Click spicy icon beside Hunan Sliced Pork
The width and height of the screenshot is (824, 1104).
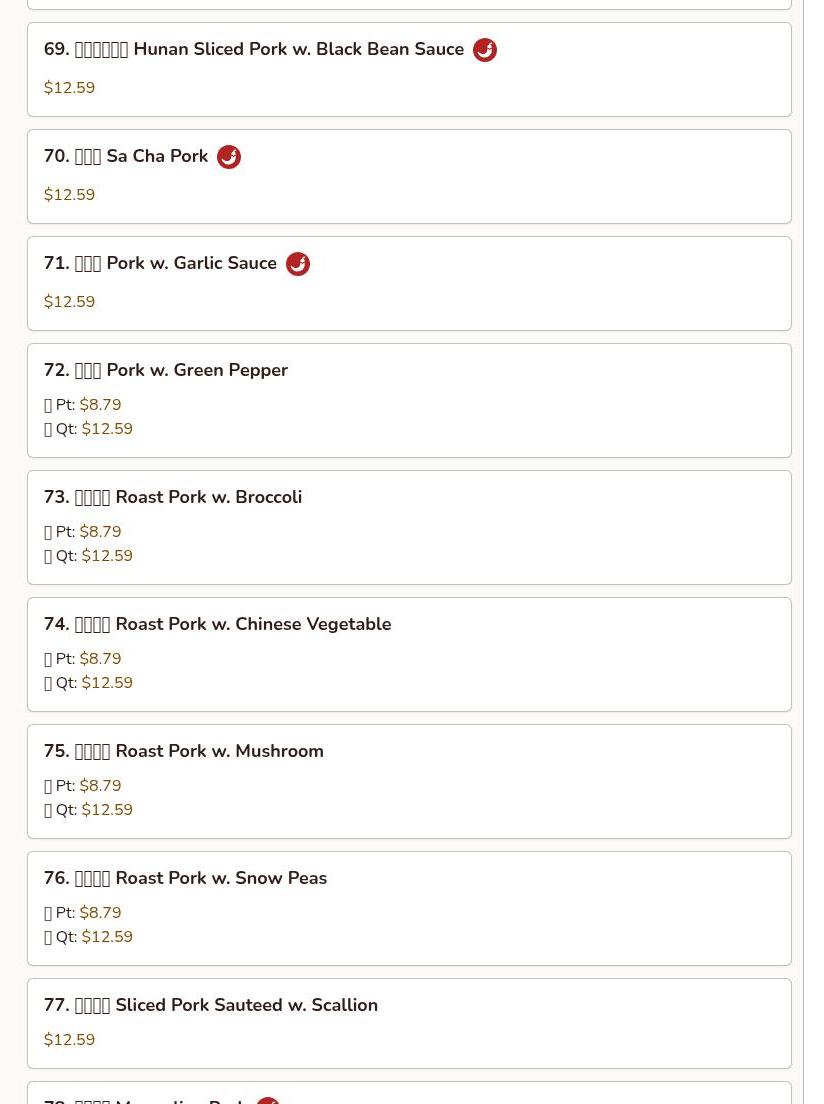484,50
